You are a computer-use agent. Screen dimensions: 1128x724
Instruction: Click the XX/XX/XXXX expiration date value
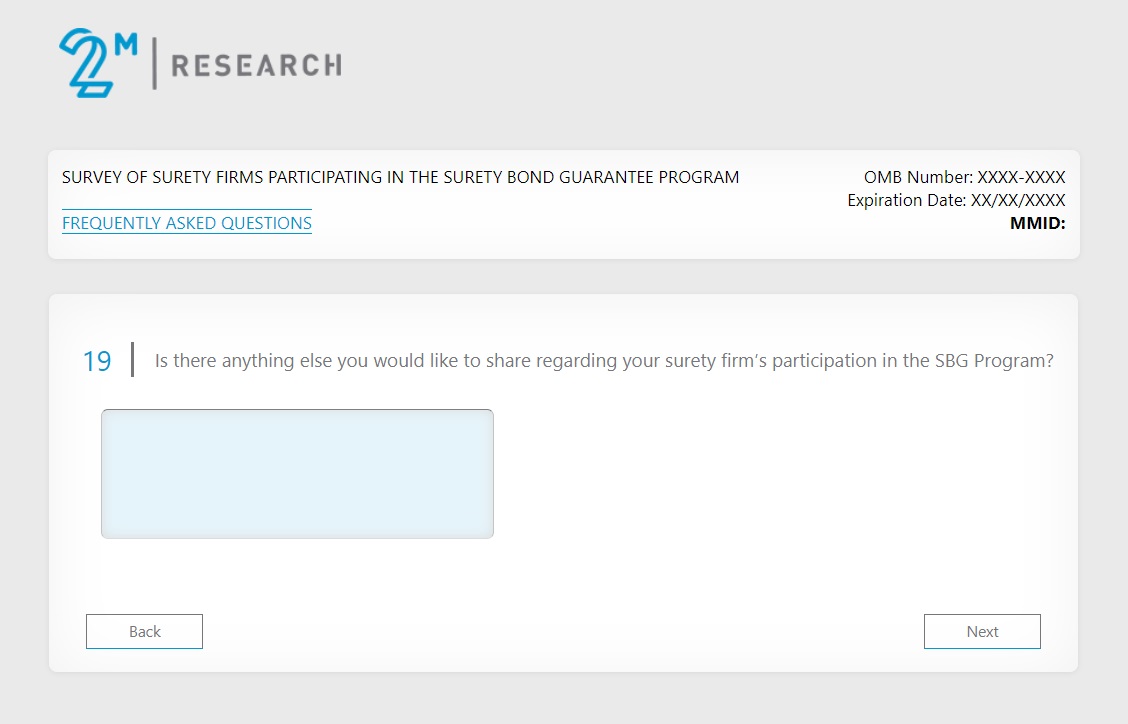1018,200
